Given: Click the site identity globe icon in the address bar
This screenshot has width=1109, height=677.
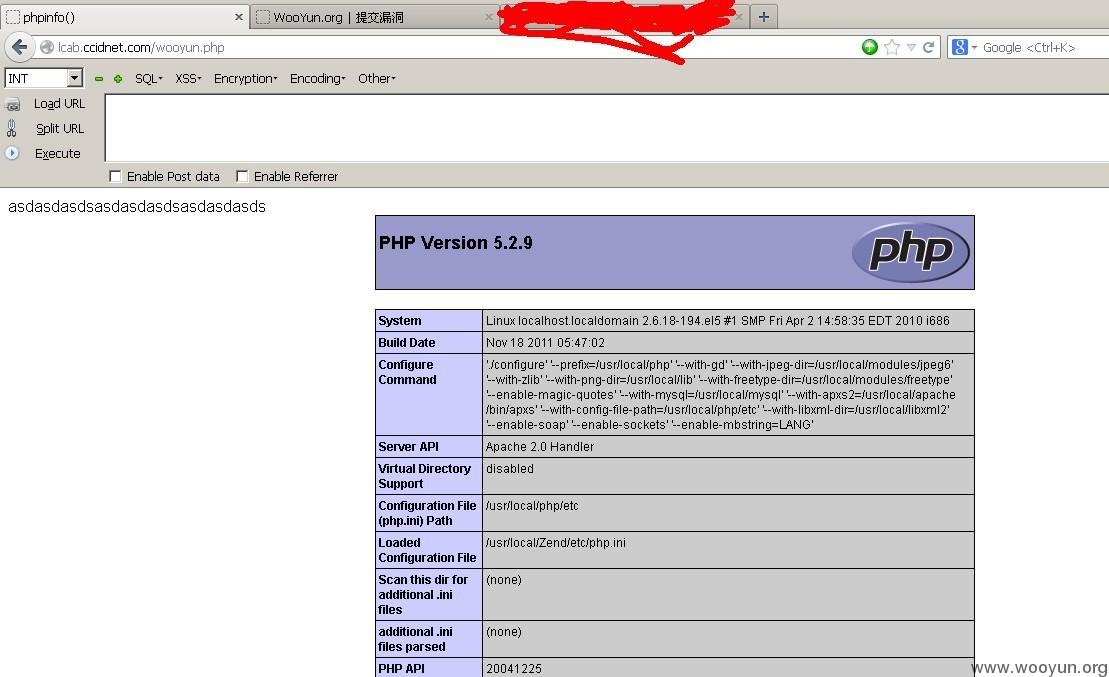Looking at the screenshot, I should click(x=47, y=47).
